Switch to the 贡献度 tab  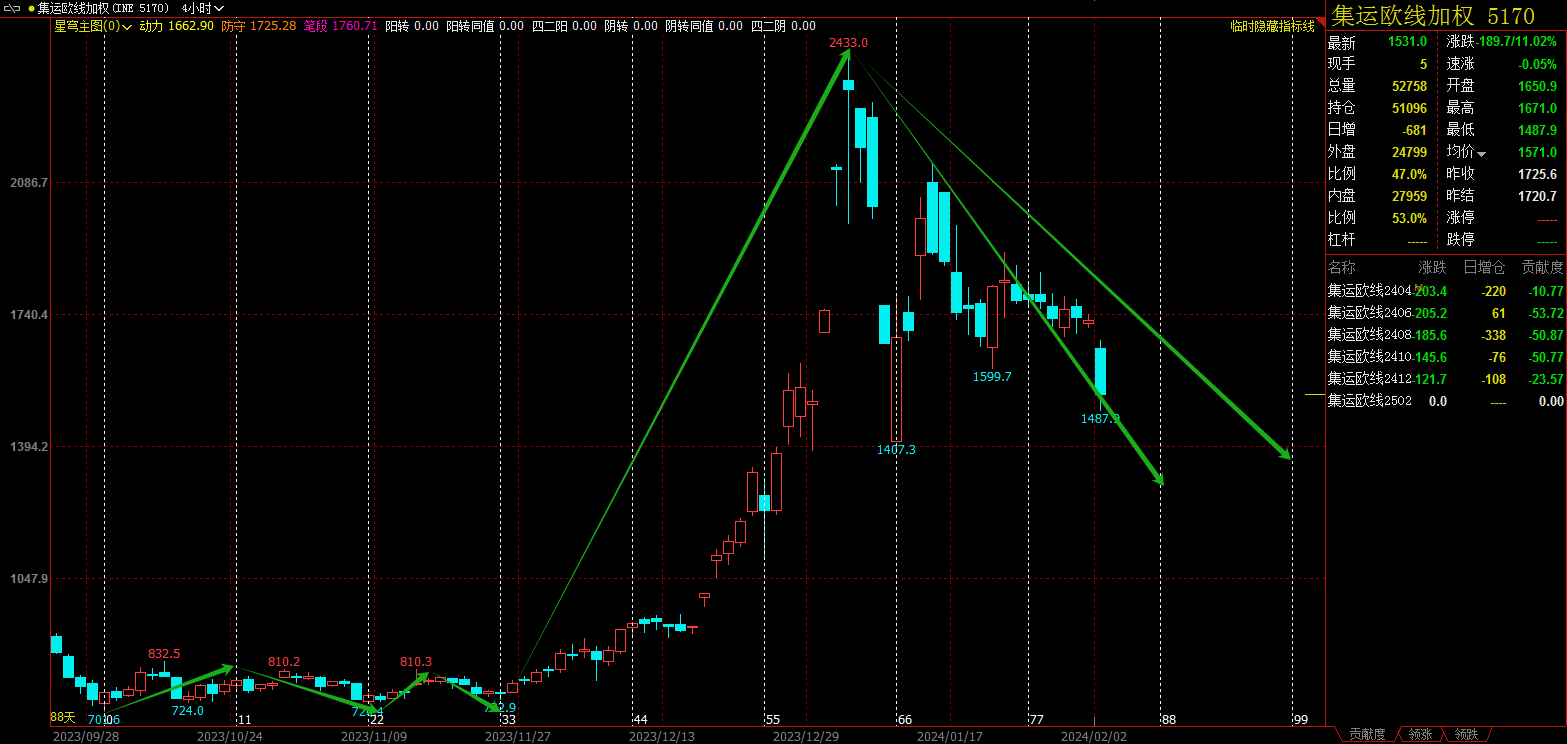coord(1367,734)
